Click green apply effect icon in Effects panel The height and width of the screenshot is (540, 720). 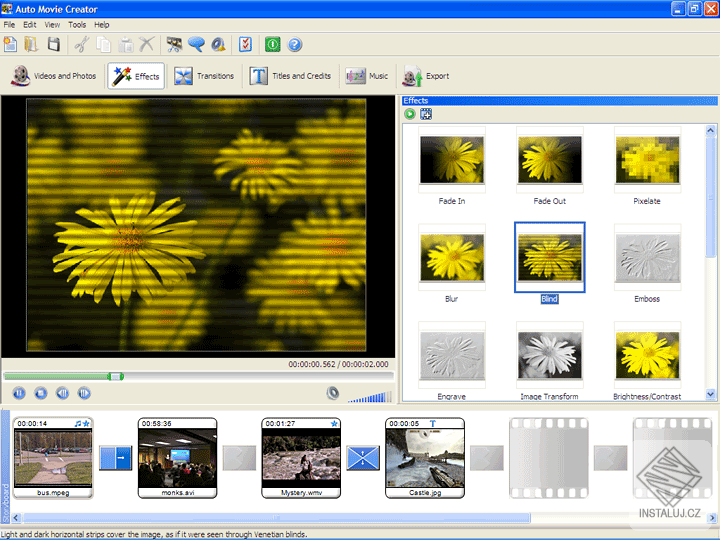pyautogui.click(x=410, y=114)
